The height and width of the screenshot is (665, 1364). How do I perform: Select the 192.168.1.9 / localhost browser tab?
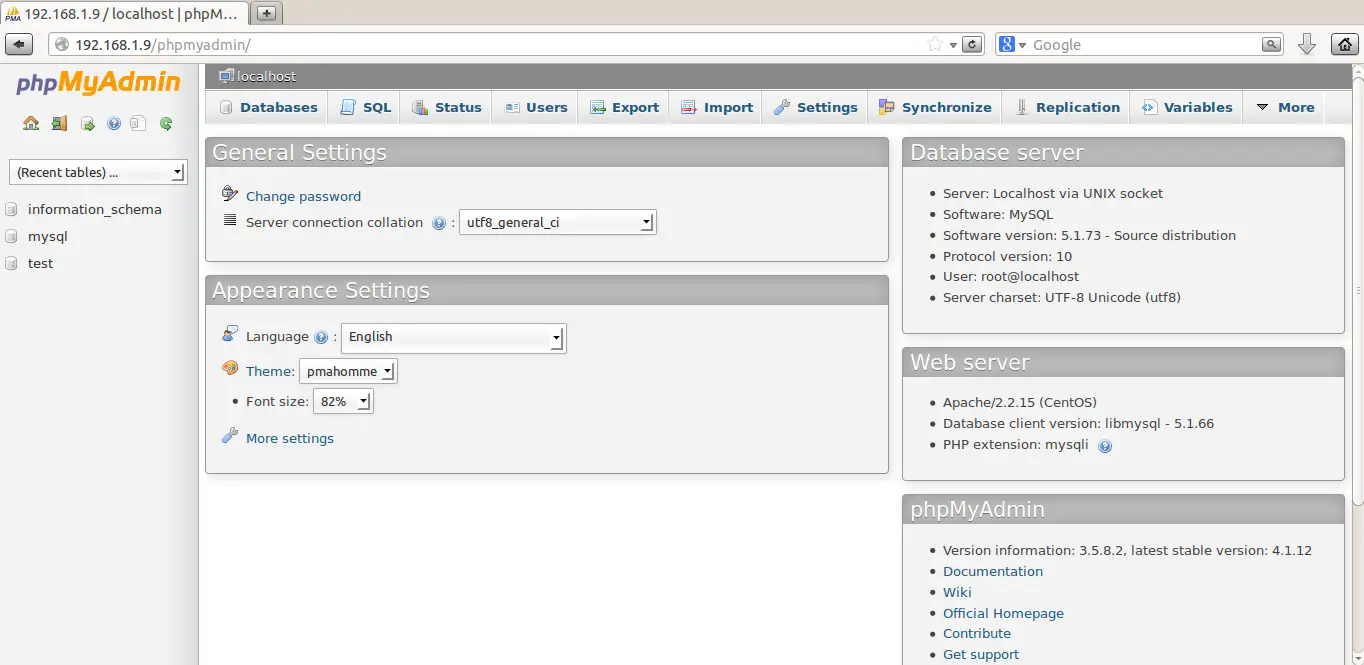click(x=125, y=14)
